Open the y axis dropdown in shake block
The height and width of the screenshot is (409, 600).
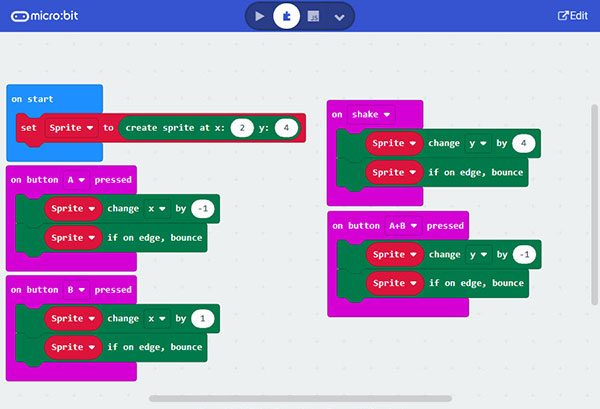pyautogui.click(x=478, y=144)
